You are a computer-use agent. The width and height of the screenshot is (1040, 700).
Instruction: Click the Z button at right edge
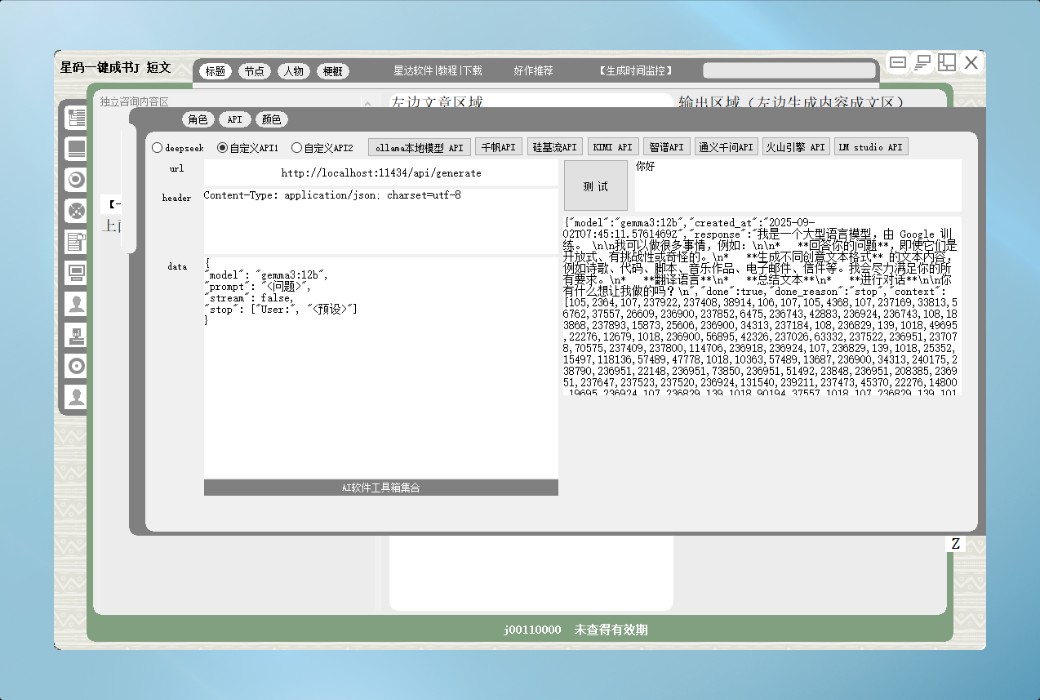click(x=955, y=544)
